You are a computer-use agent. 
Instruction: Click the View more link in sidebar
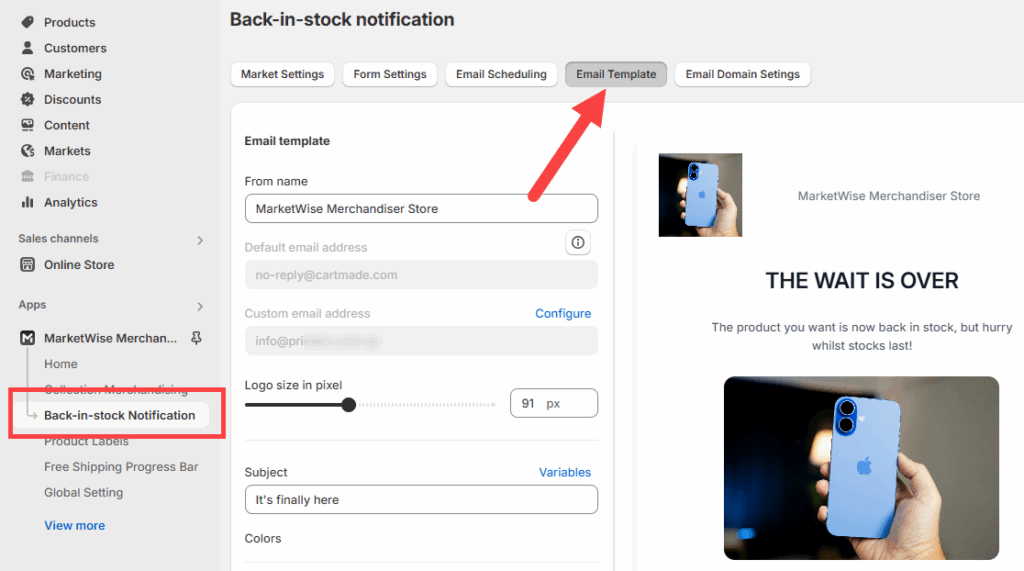point(74,525)
